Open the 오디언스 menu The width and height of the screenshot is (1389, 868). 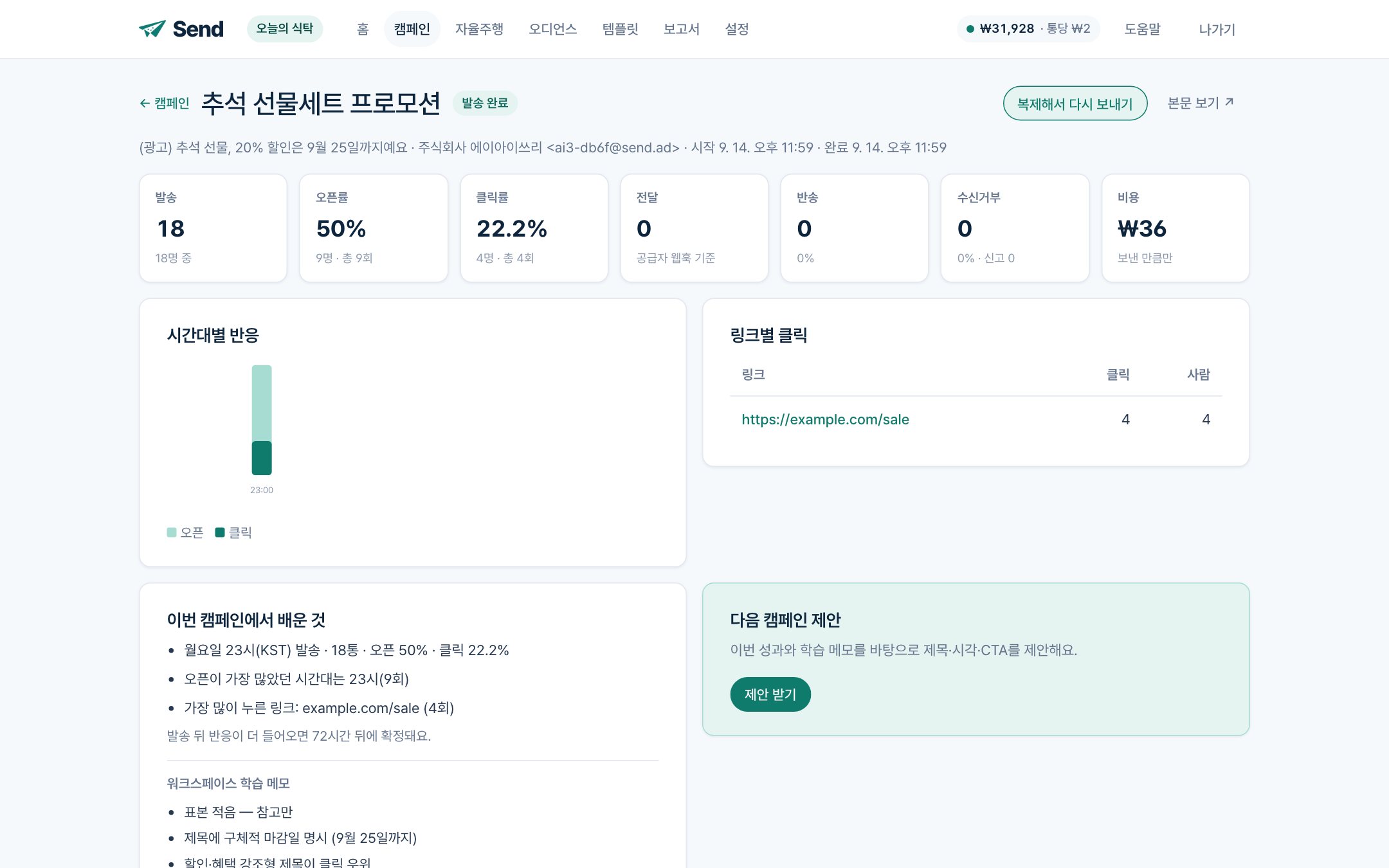[x=553, y=29]
